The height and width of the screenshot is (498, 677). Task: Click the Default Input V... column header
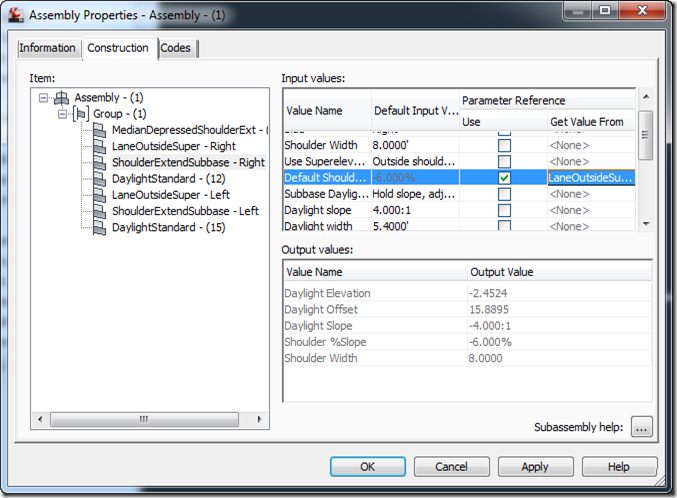click(416, 111)
